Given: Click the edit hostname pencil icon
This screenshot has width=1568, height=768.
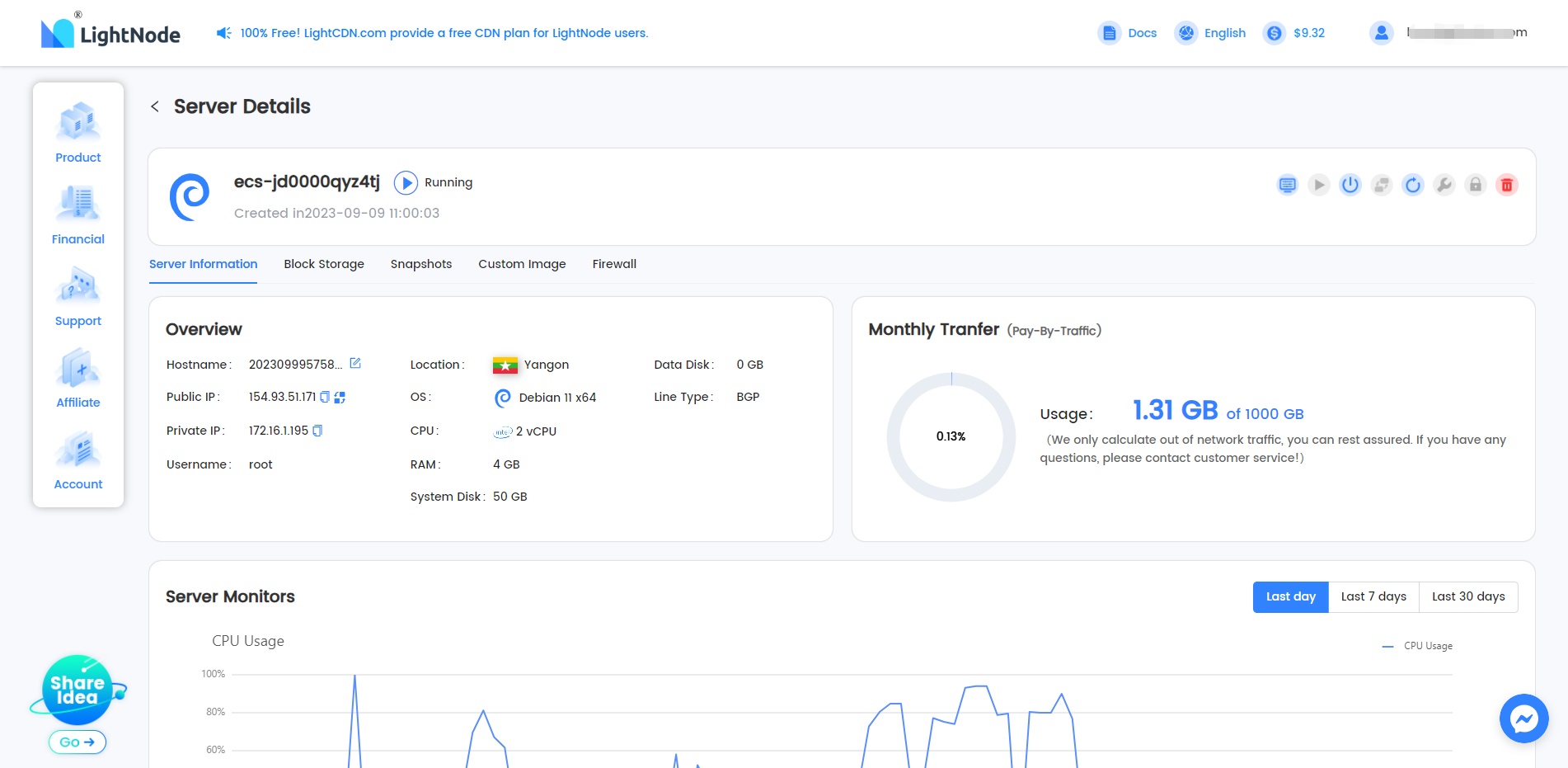Looking at the screenshot, I should tap(355, 363).
